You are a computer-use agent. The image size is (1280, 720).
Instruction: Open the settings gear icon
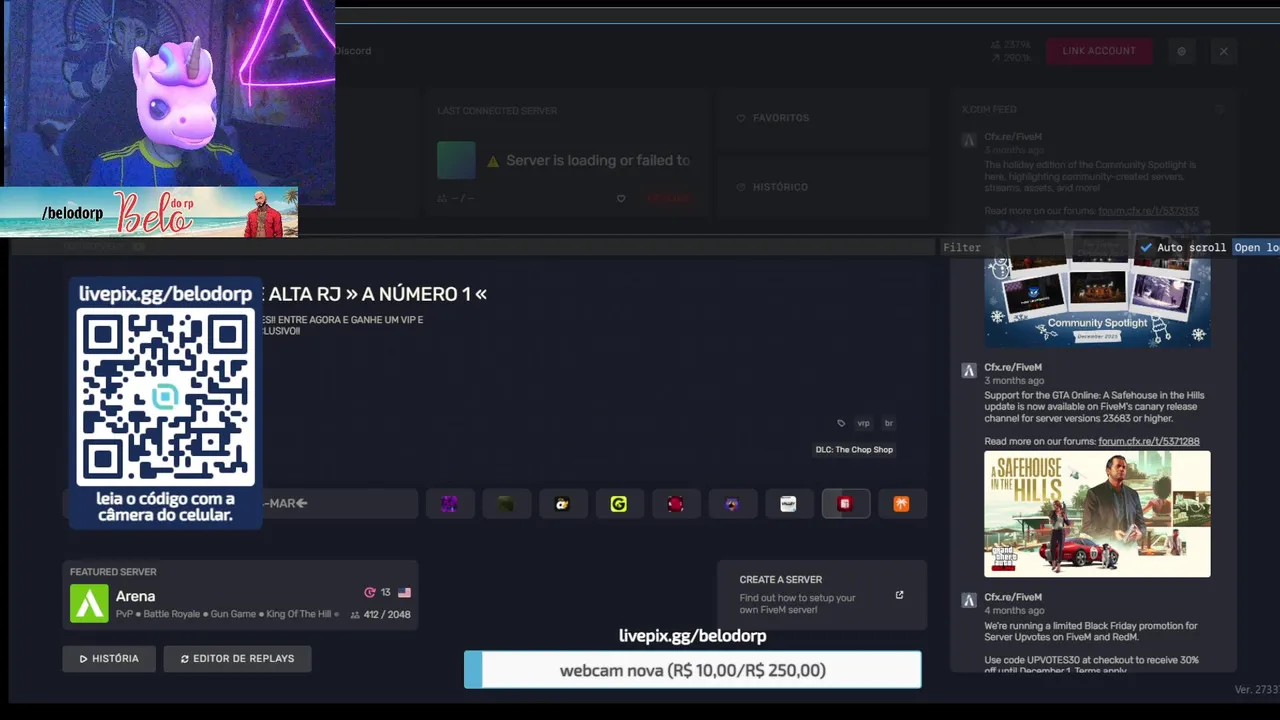[1181, 51]
